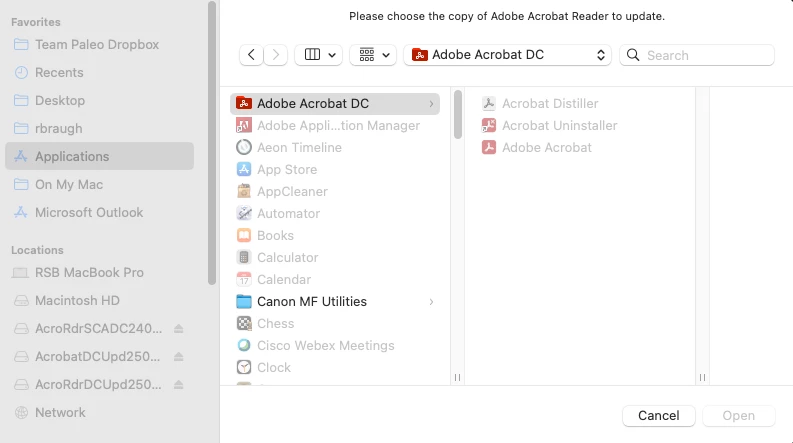Viewport: 793px width, 443px height.
Task: Go back with the left chevron button
Action: click(x=251, y=55)
